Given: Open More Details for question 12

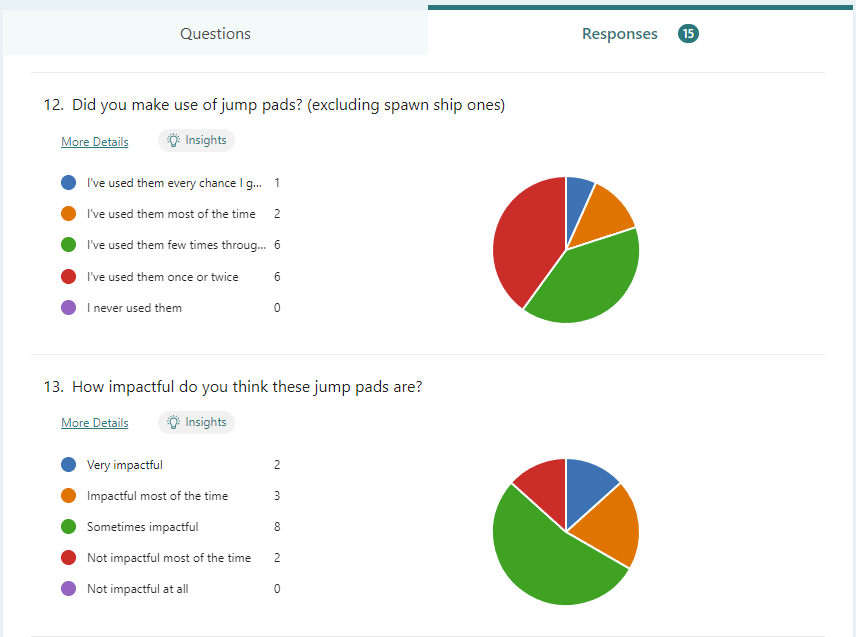Looking at the screenshot, I should coord(95,142).
